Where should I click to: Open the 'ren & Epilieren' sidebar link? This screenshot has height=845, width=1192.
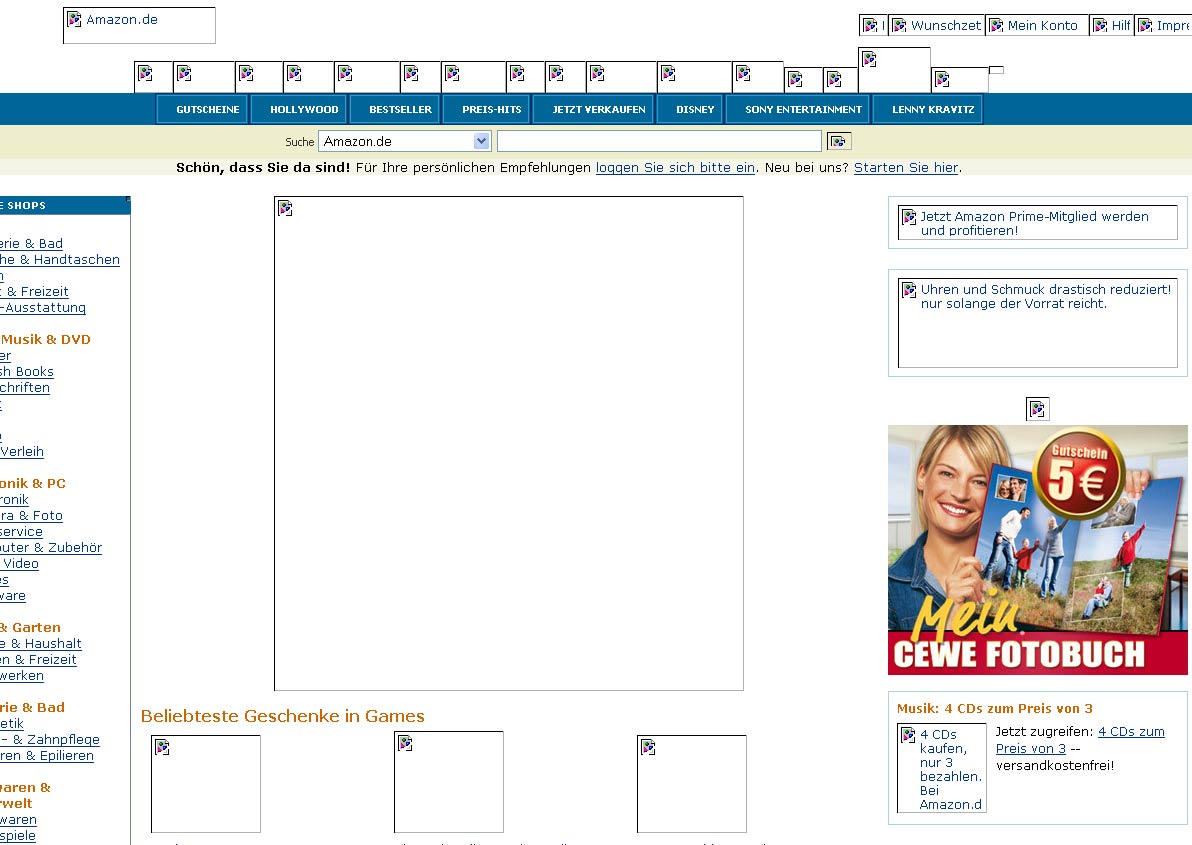point(47,755)
